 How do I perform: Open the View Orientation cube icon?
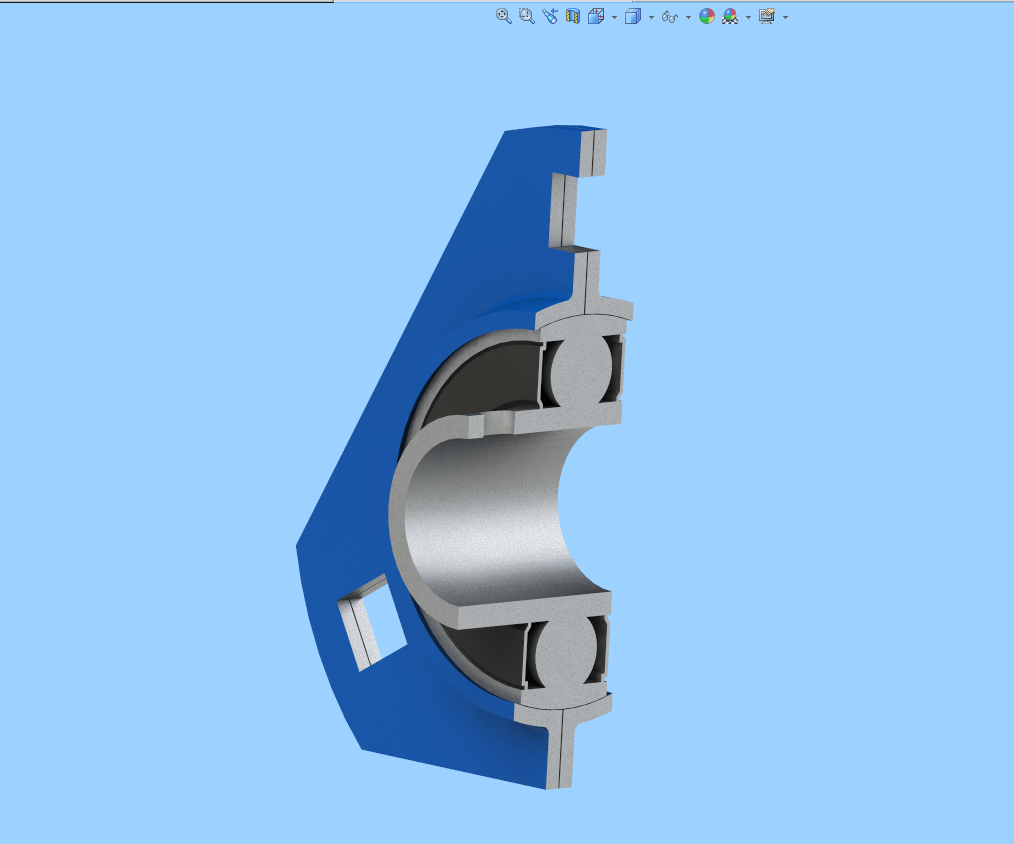click(x=596, y=16)
